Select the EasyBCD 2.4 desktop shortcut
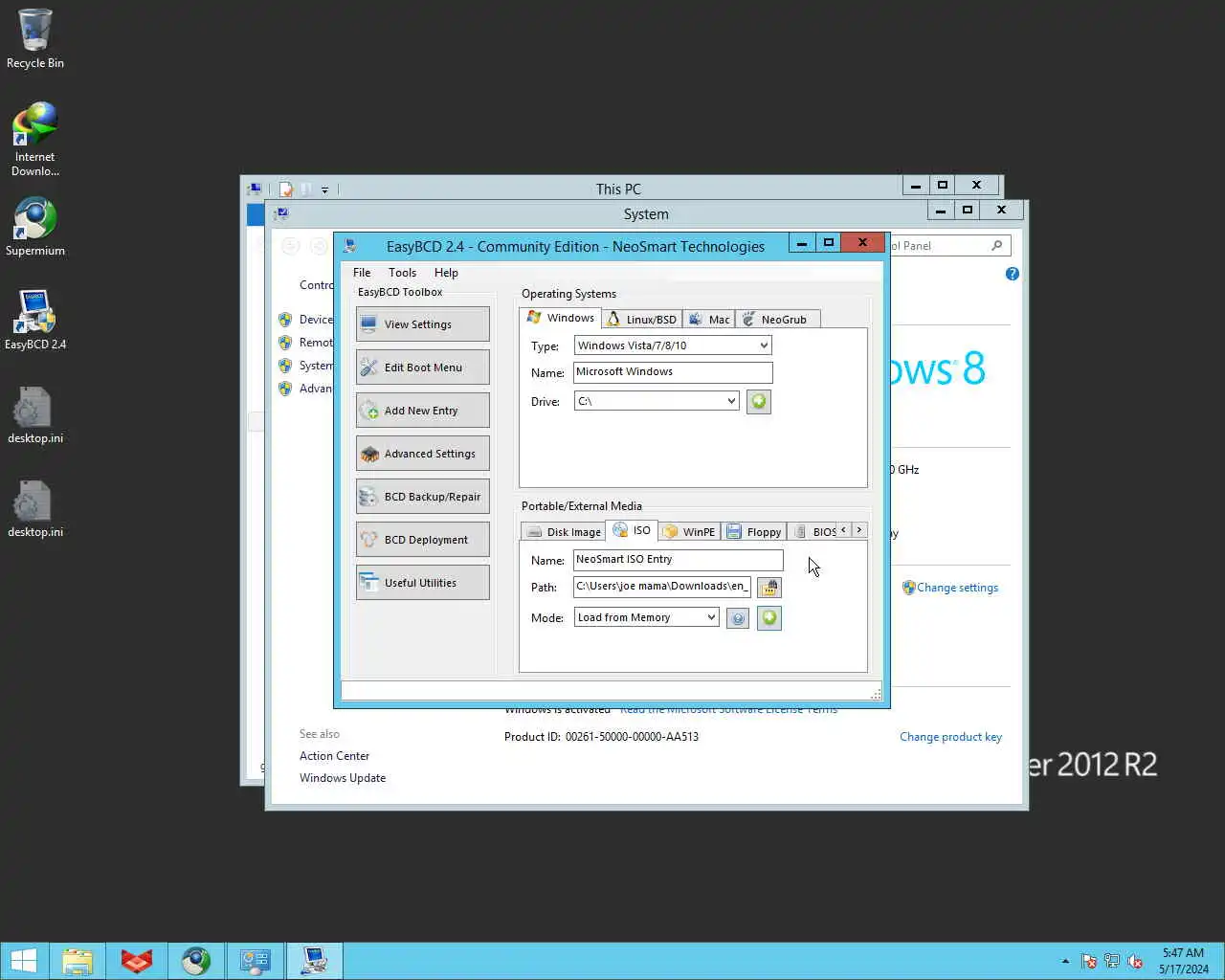Viewport: 1225px width, 980px height. pyautogui.click(x=35, y=321)
